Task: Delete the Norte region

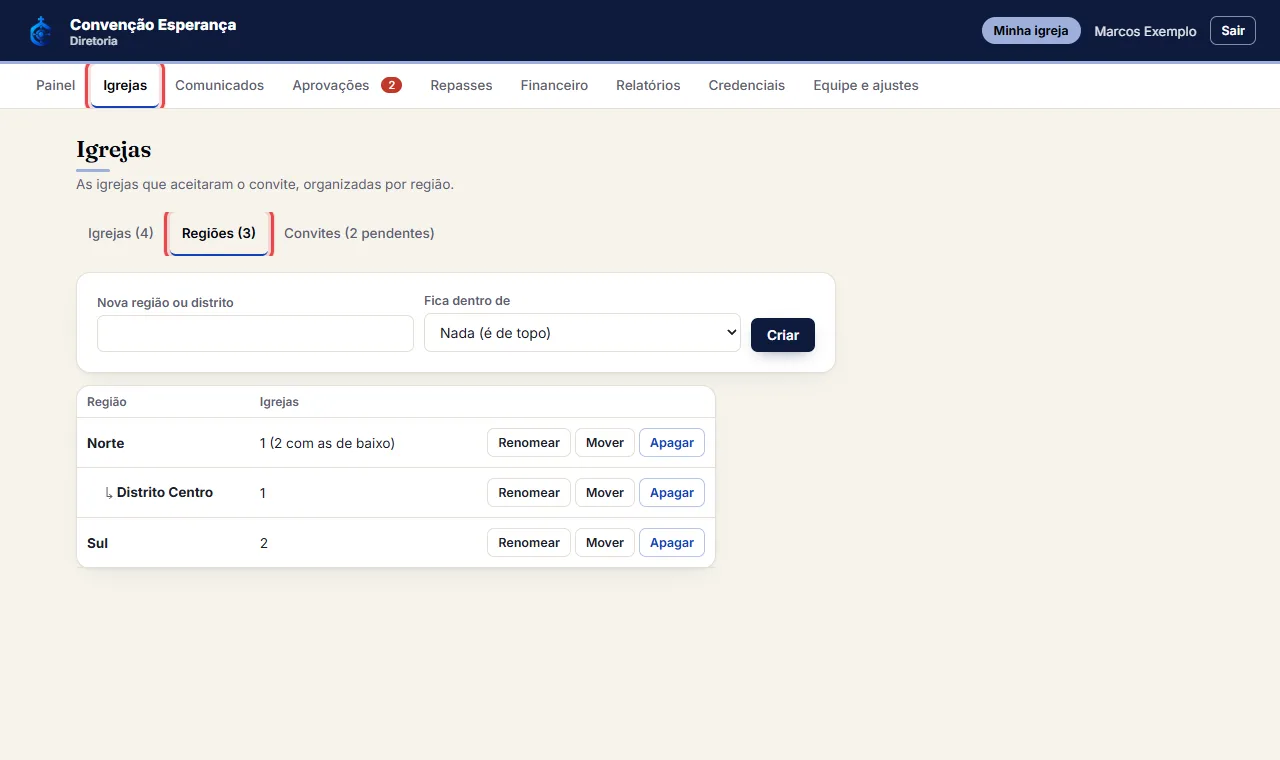Action: [672, 442]
